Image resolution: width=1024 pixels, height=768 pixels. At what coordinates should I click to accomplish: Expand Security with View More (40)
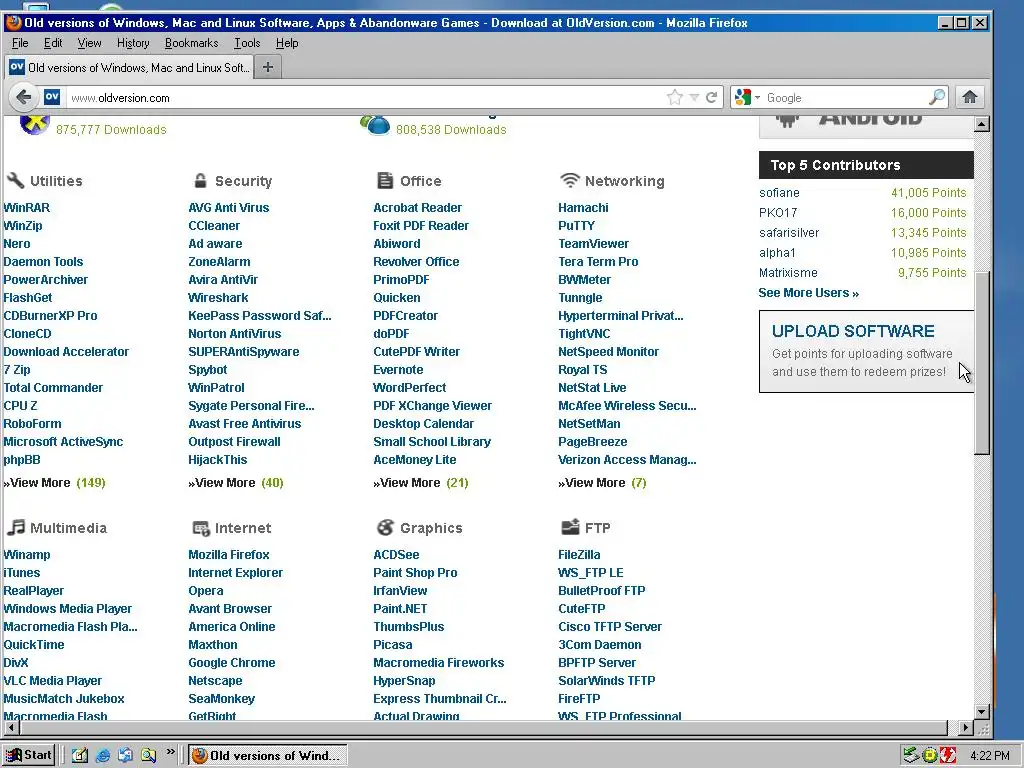[236, 483]
